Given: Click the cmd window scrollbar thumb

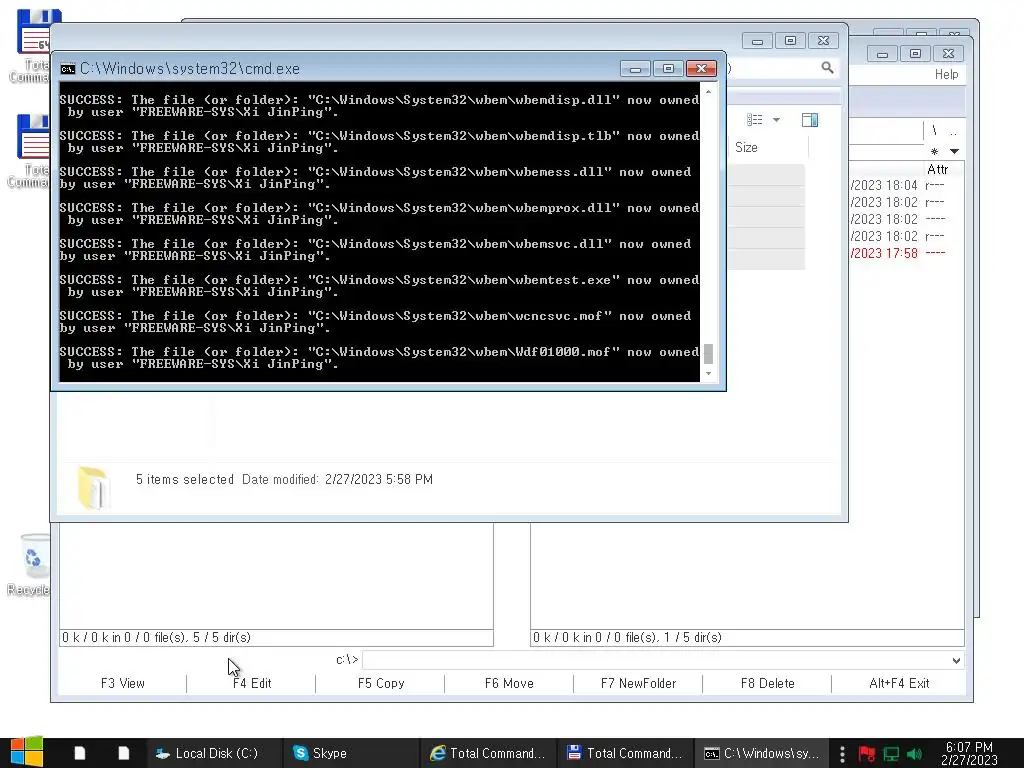Looking at the screenshot, I should [709, 353].
